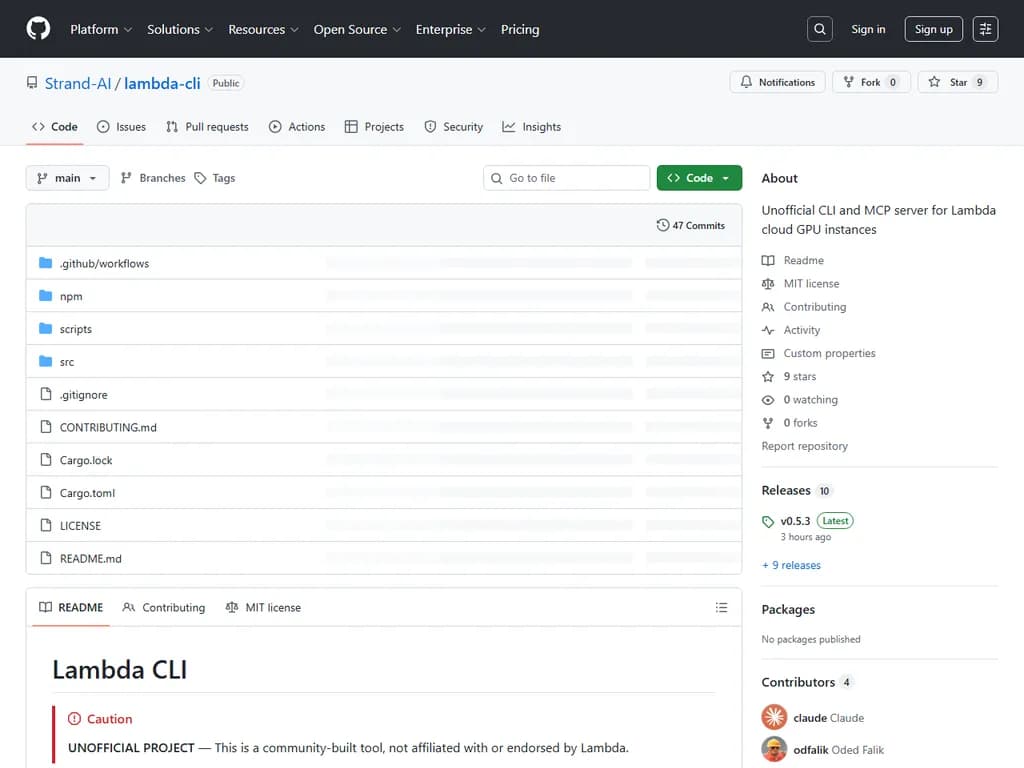Fork the repository
The width and height of the screenshot is (1024, 768).
[870, 82]
